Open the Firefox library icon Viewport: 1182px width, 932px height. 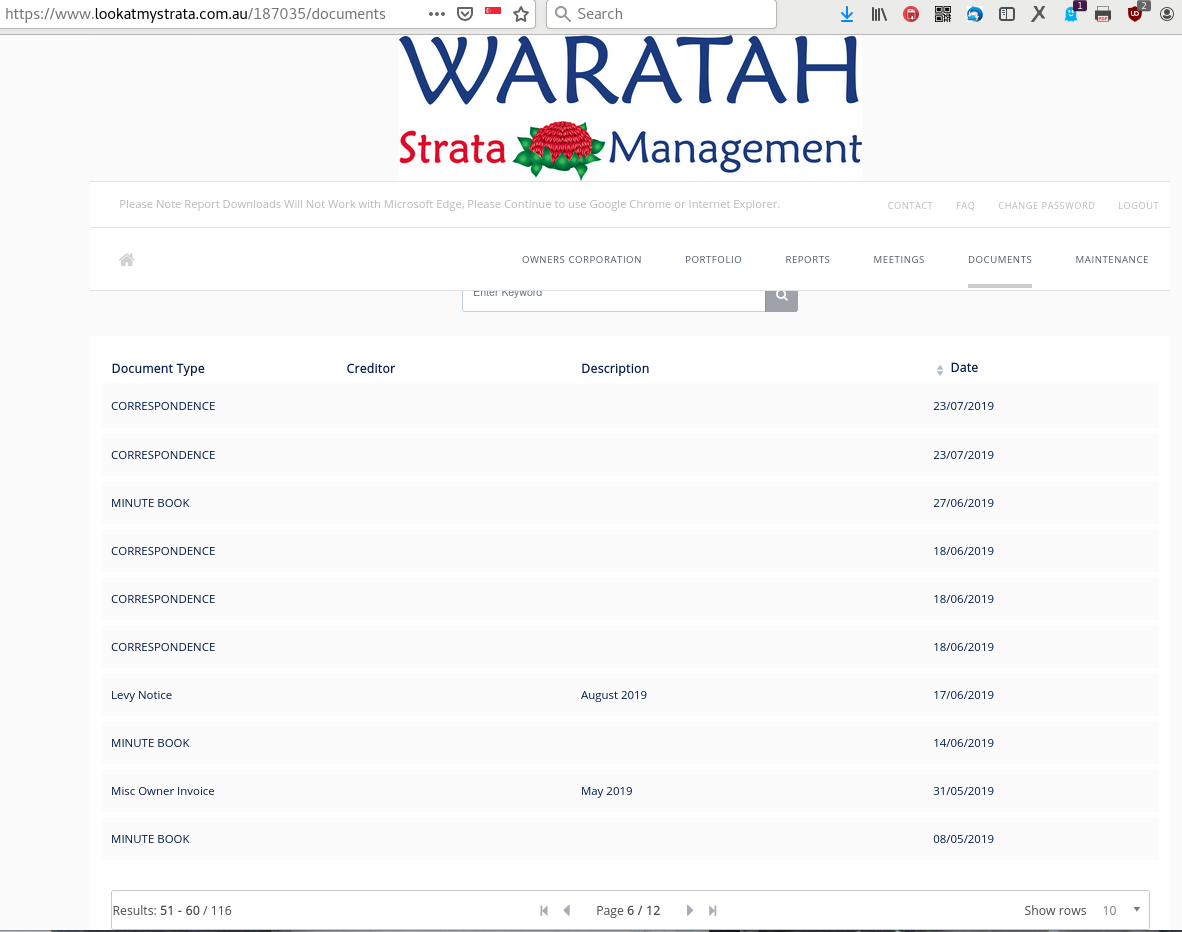[x=879, y=14]
